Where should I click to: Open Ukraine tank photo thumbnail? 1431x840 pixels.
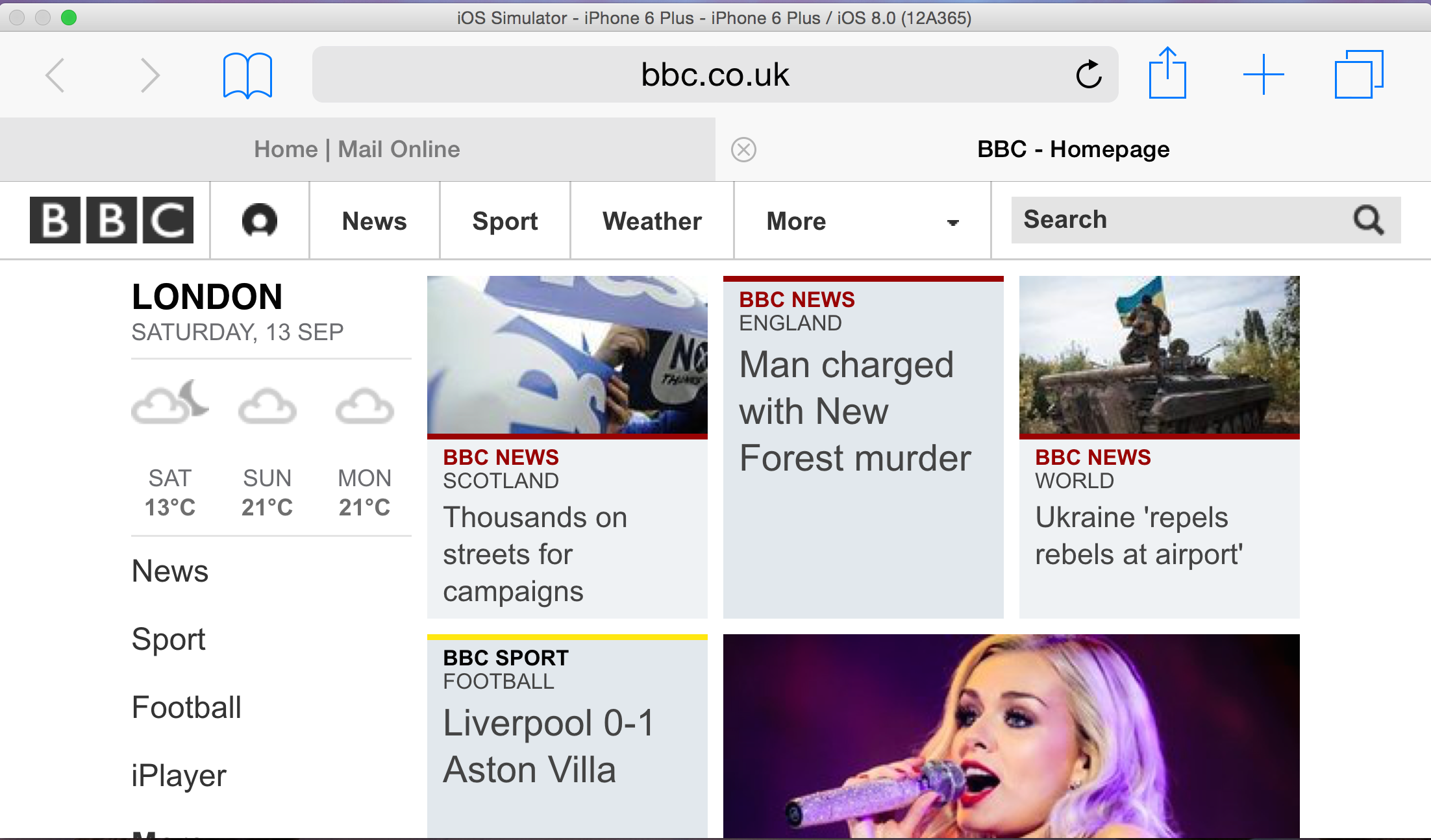click(x=1160, y=355)
